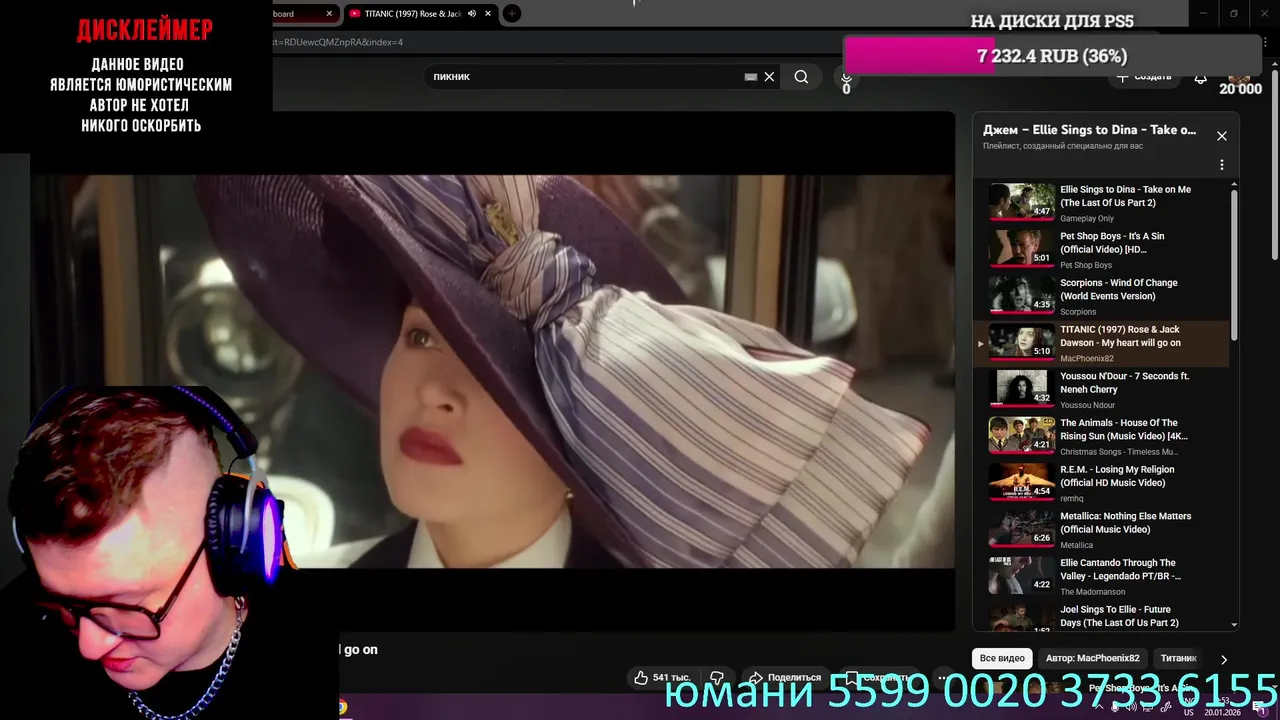This screenshot has height=720, width=1280.
Task: Select the 'Титаник' filter chip
Action: (1178, 658)
